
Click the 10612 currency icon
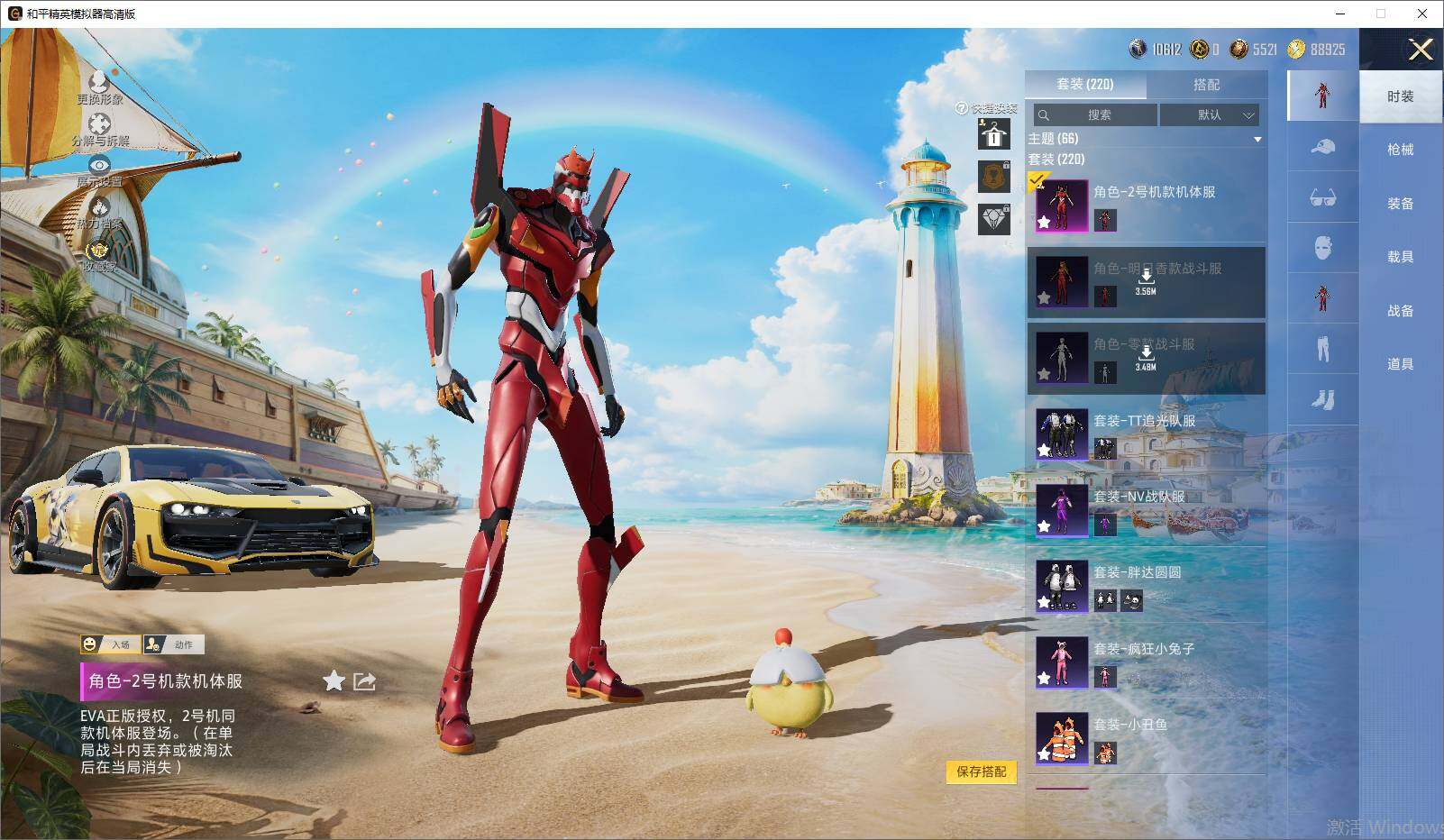pos(1138,49)
